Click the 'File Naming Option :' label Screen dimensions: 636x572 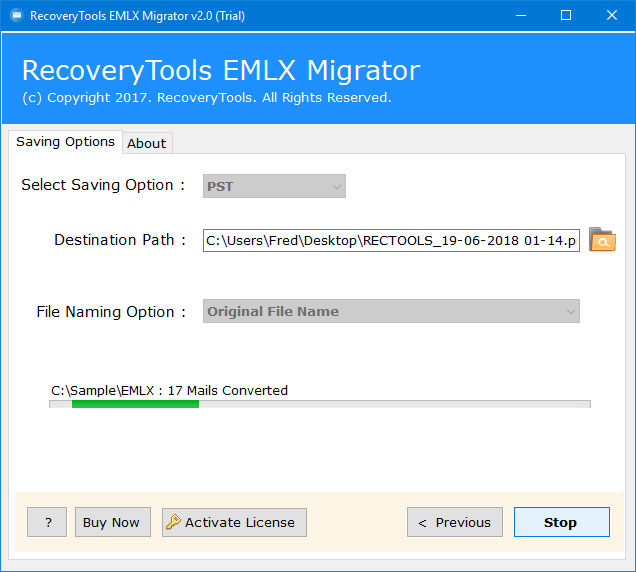pos(111,312)
